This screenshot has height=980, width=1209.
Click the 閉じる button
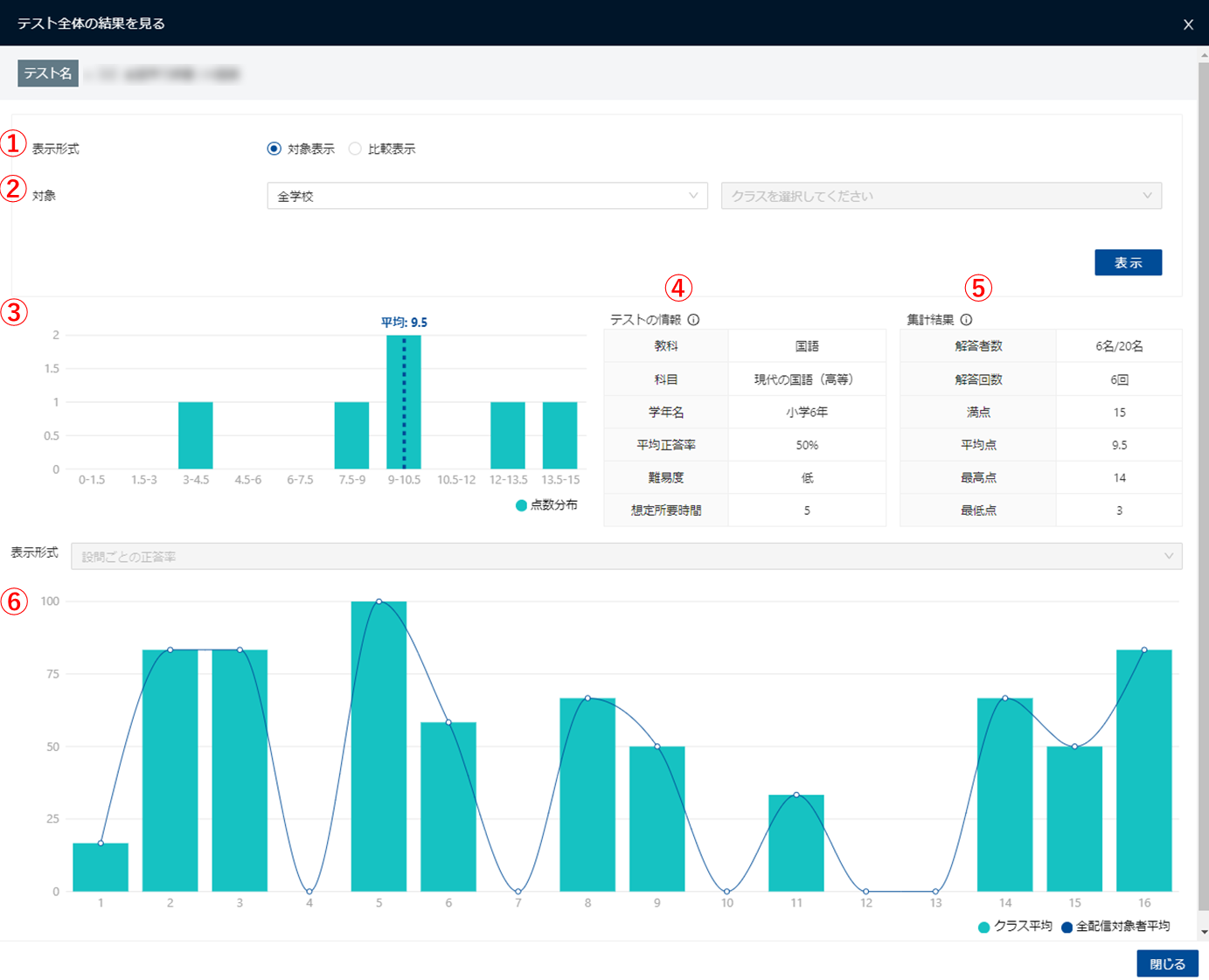click(1167, 963)
